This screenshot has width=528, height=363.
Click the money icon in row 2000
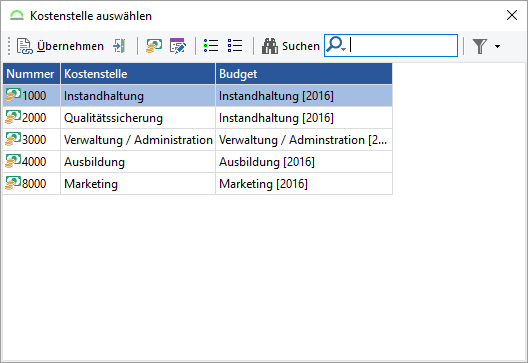tap(13, 117)
